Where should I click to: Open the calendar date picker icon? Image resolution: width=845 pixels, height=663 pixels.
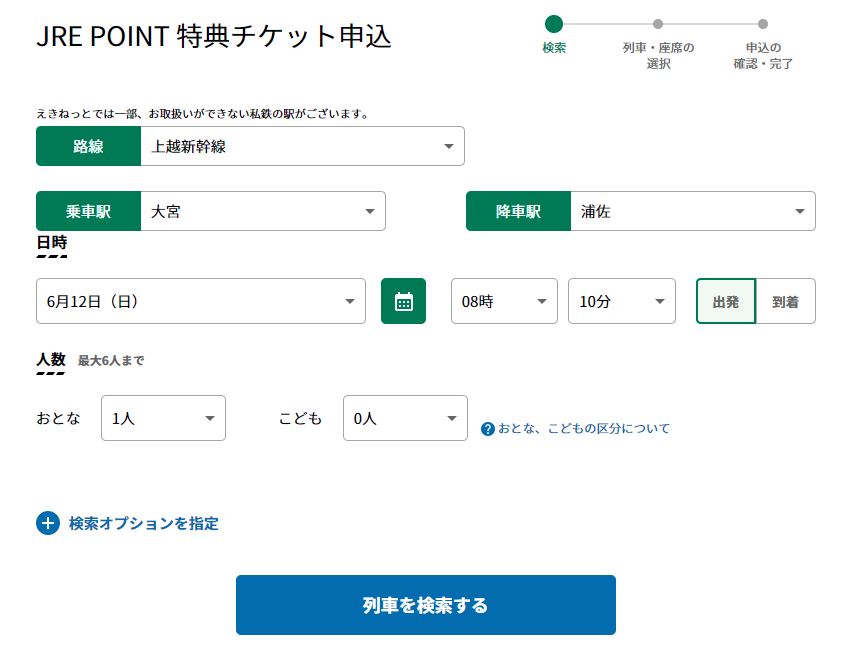coord(403,301)
